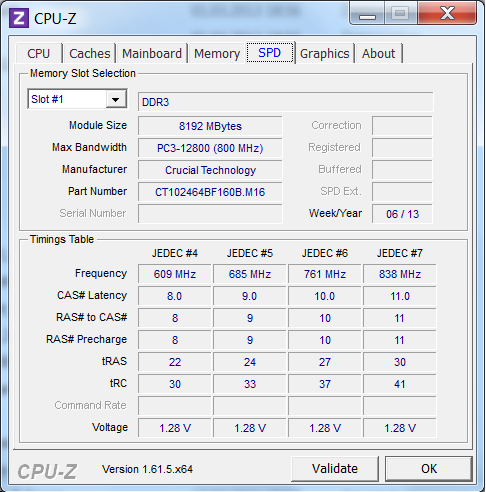Select the 761 MHz frequency cell
This screenshot has width=486, height=492.
pyautogui.click(x=325, y=274)
